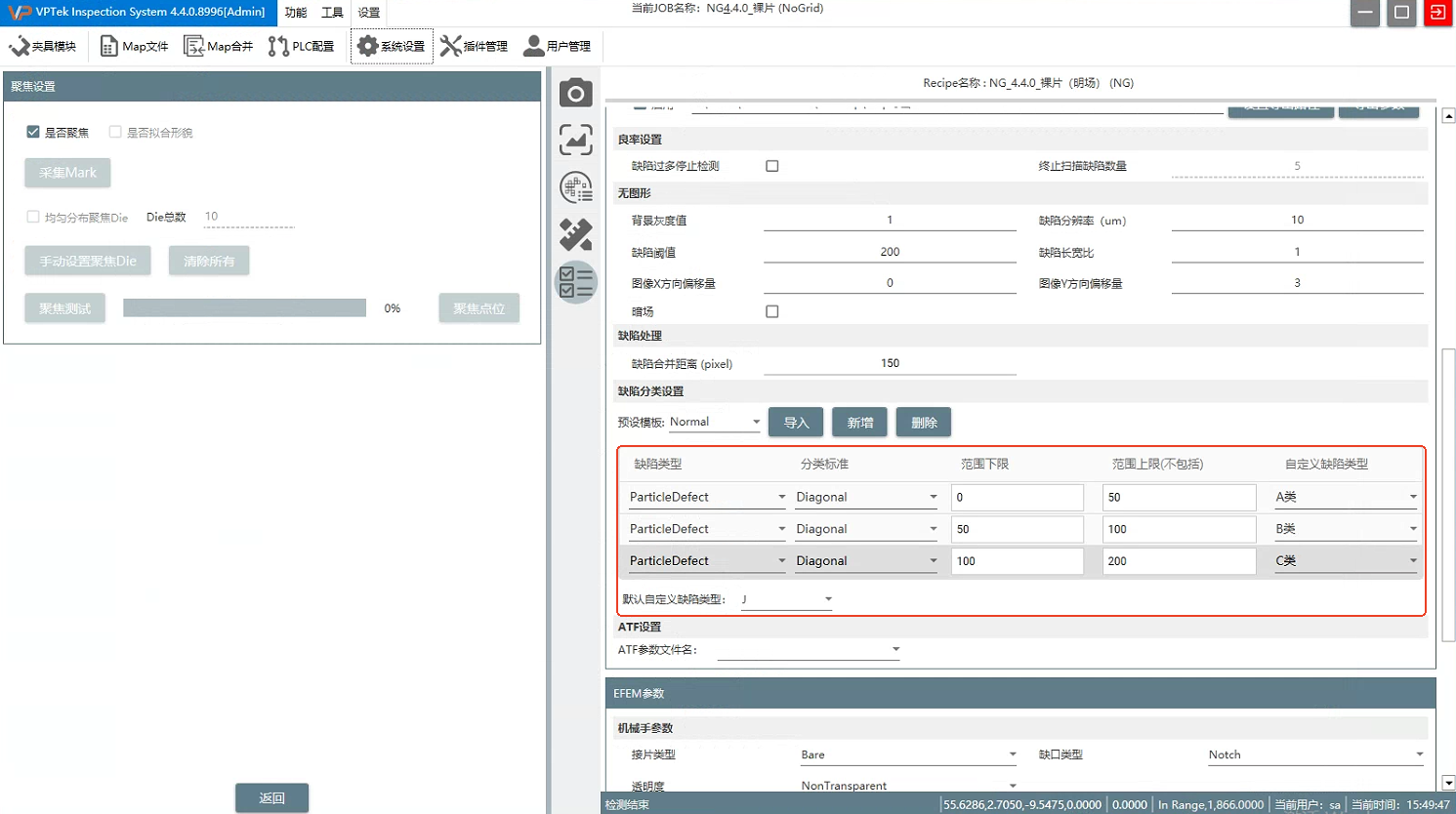Viewport: 1456px width, 814px height.
Task: Uncheck the 是否聚焦 checkbox
Action: (x=33, y=132)
